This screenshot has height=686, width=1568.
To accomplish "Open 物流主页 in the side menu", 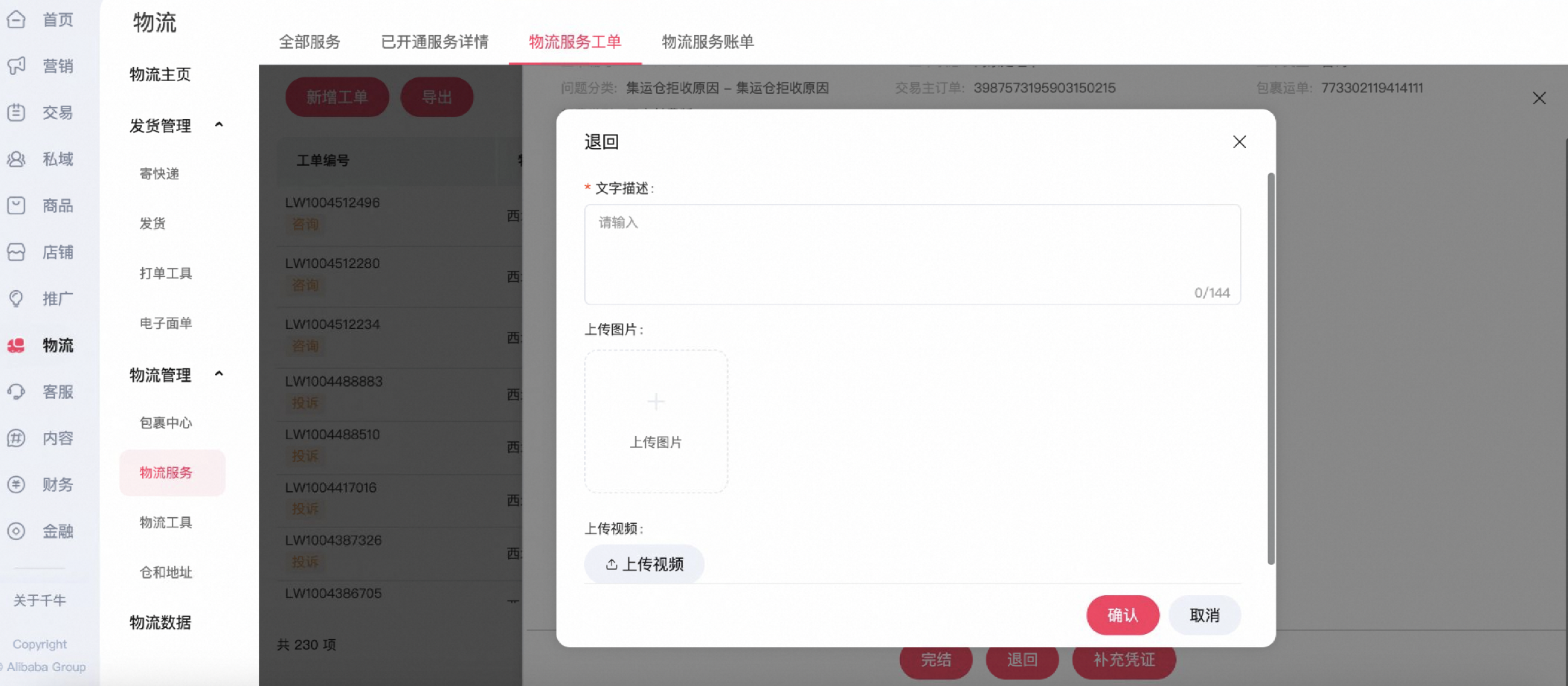I will tap(160, 74).
